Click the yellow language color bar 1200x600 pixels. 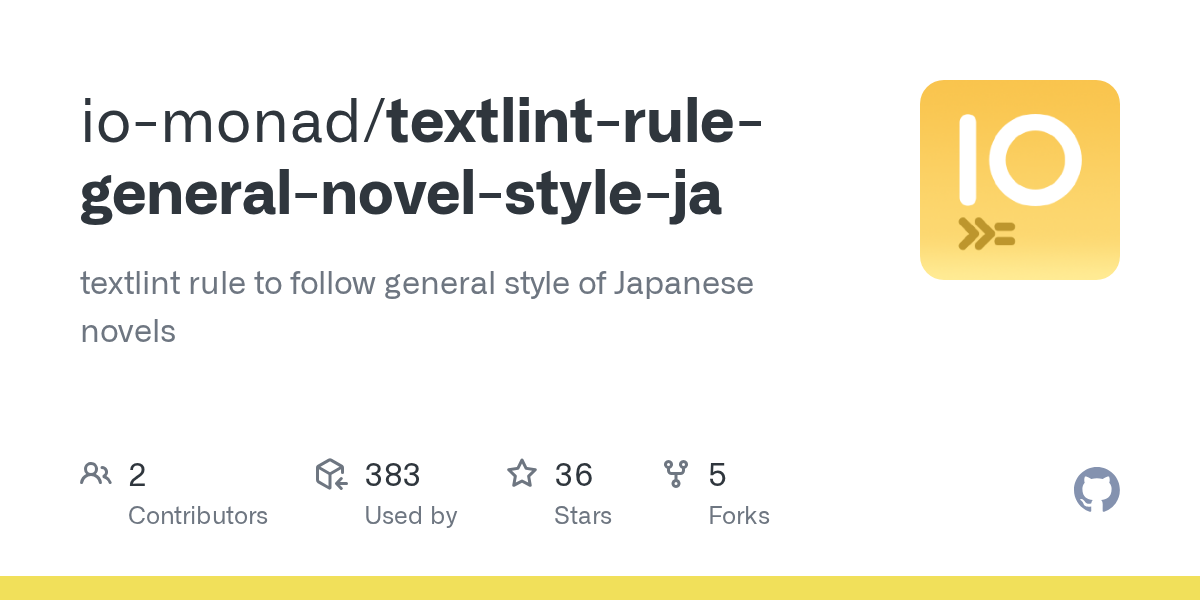click(x=600, y=588)
